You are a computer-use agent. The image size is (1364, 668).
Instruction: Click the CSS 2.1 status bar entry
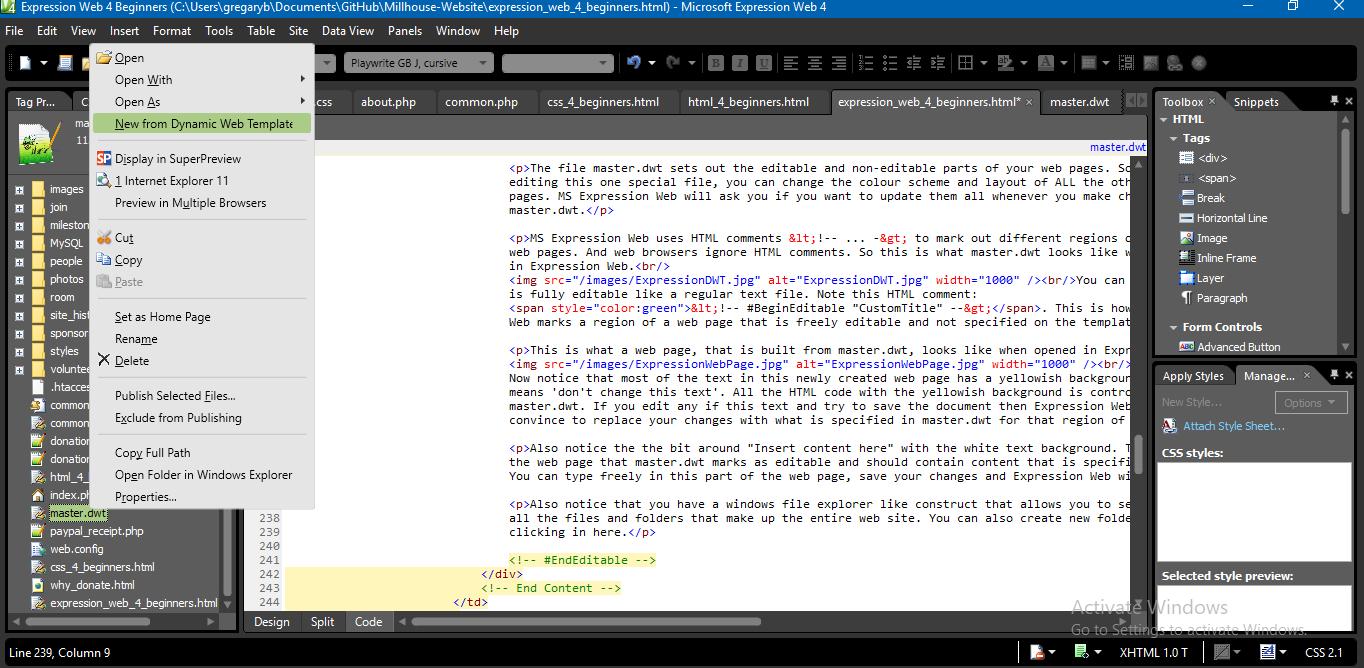tap(1323, 652)
